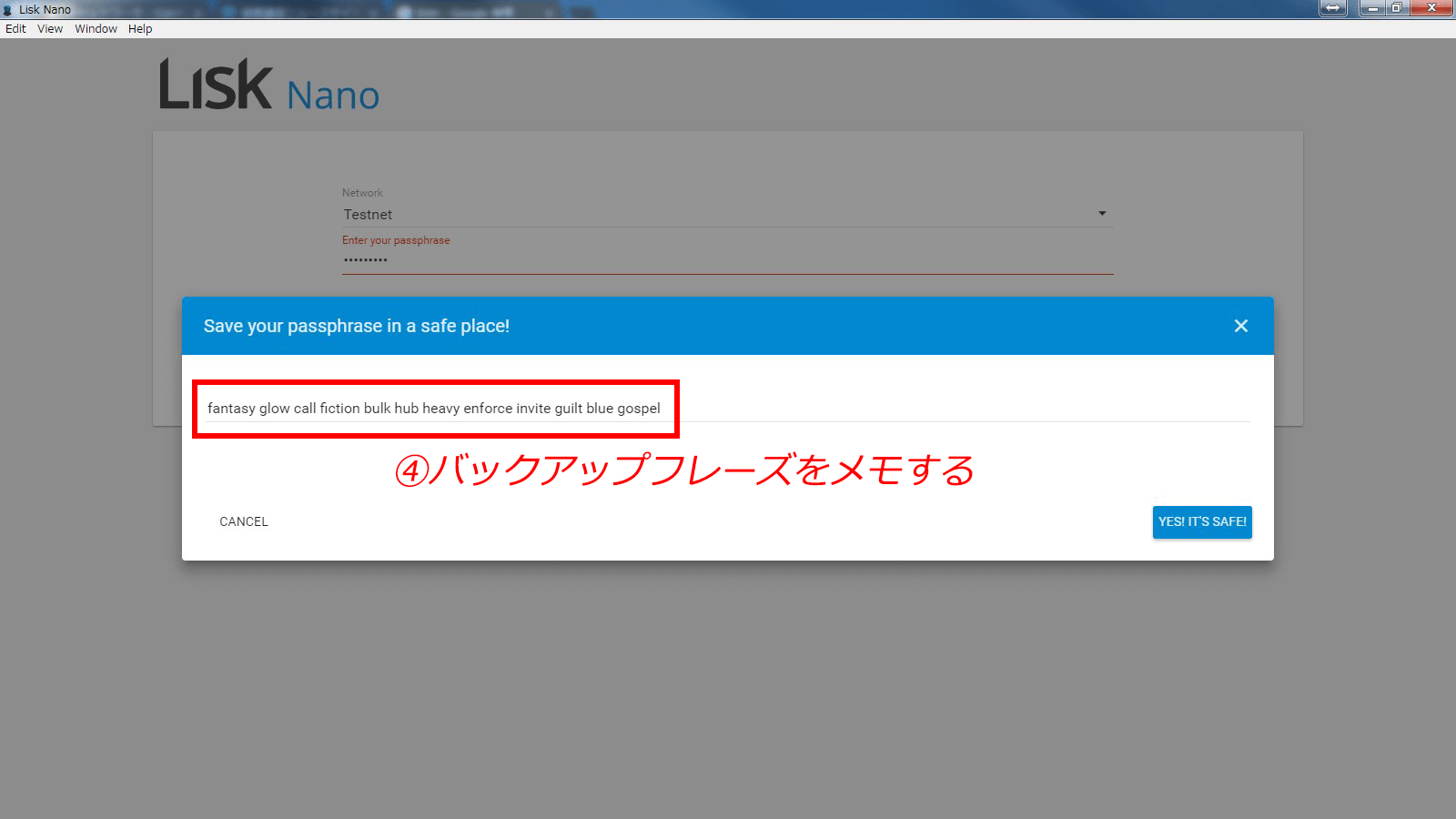Click the dialog title Save your passphrase in a safe place!
The height and width of the screenshot is (819, 1456).
point(357,326)
